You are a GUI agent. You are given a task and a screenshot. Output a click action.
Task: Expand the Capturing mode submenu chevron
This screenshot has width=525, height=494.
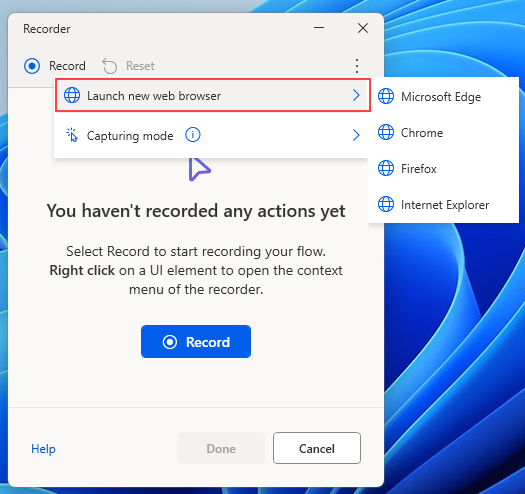pos(356,135)
